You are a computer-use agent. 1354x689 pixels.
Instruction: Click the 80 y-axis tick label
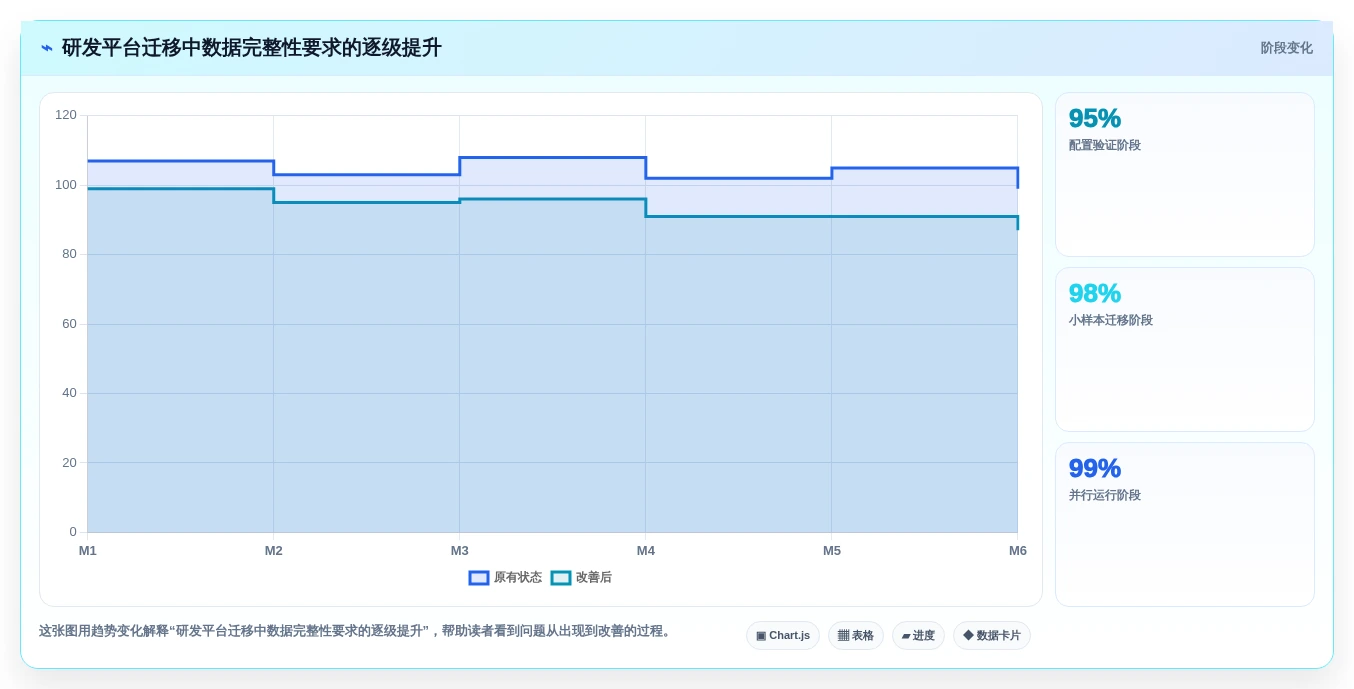click(69, 254)
